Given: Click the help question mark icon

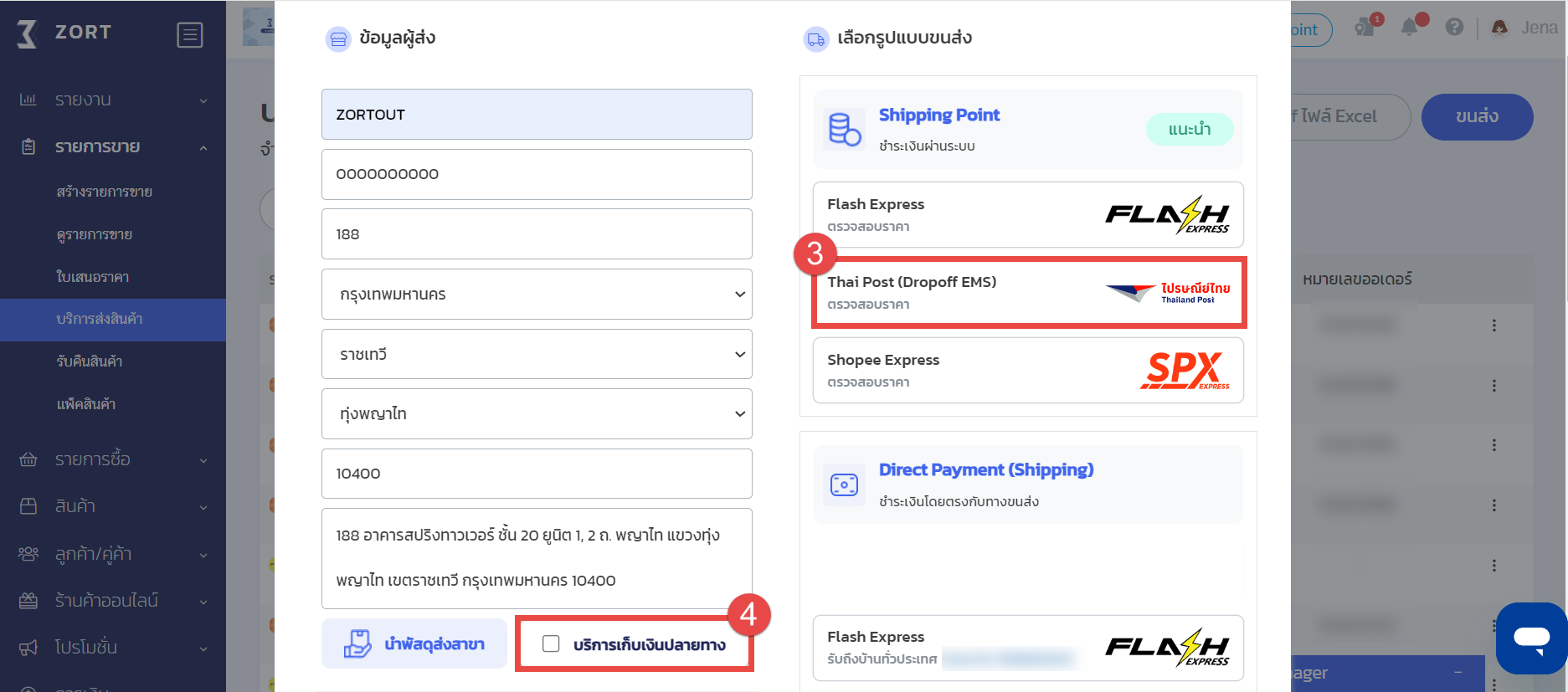Looking at the screenshot, I should coord(1455,27).
